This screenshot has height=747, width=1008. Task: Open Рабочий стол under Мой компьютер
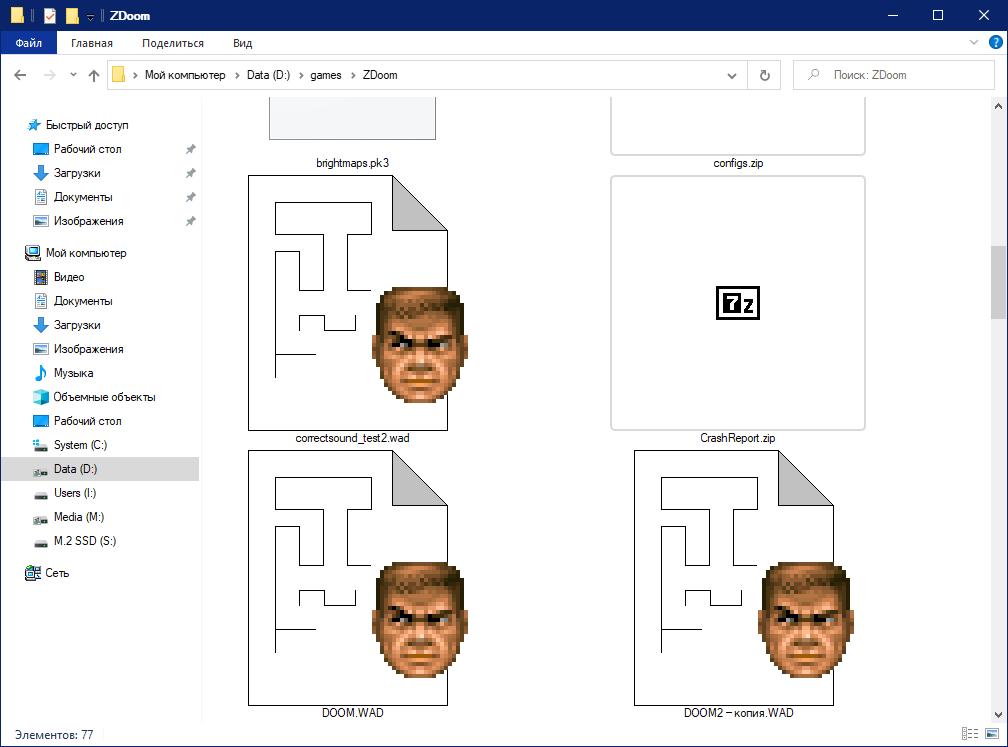pyautogui.click(x=87, y=421)
